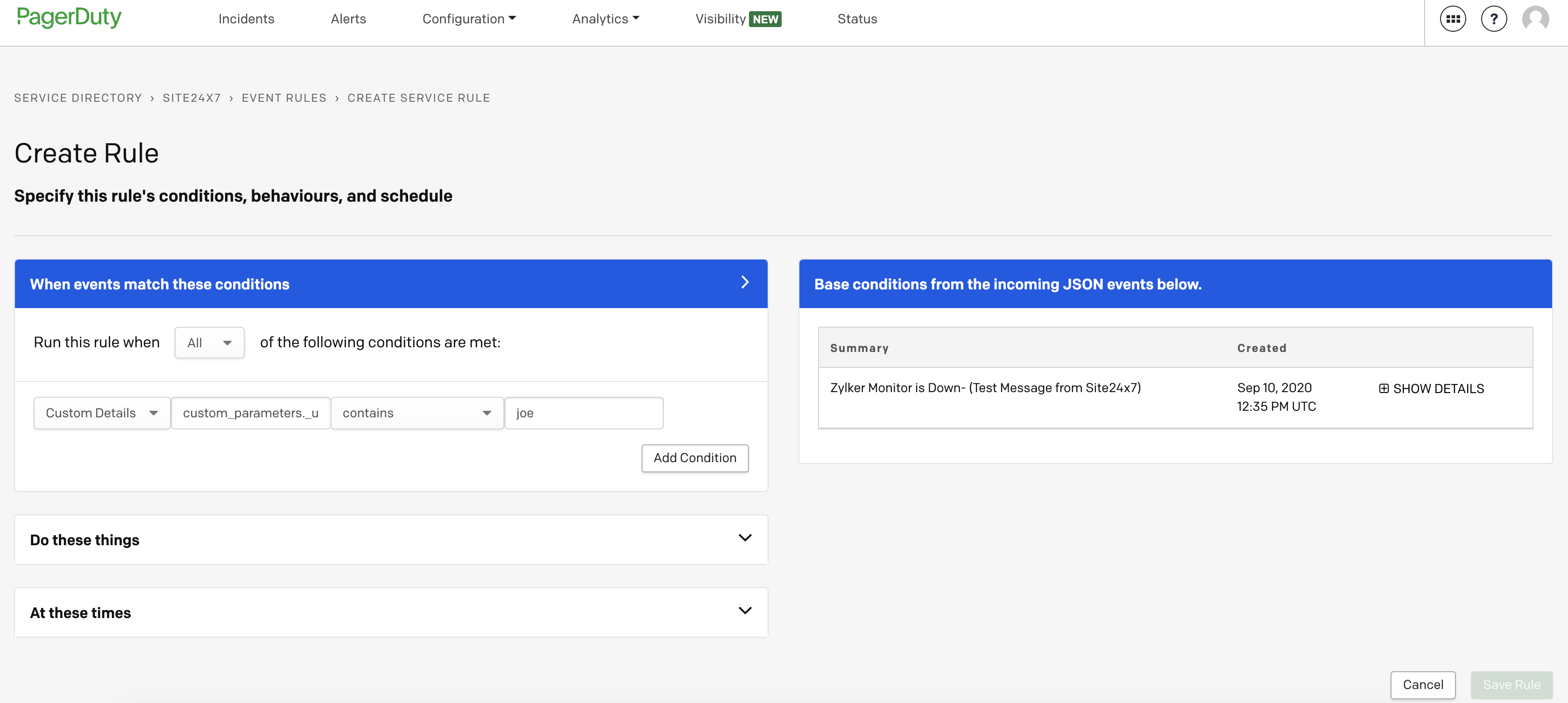The image size is (1568, 703).
Task: Open help via the question mark icon
Action: [1494, 18]
